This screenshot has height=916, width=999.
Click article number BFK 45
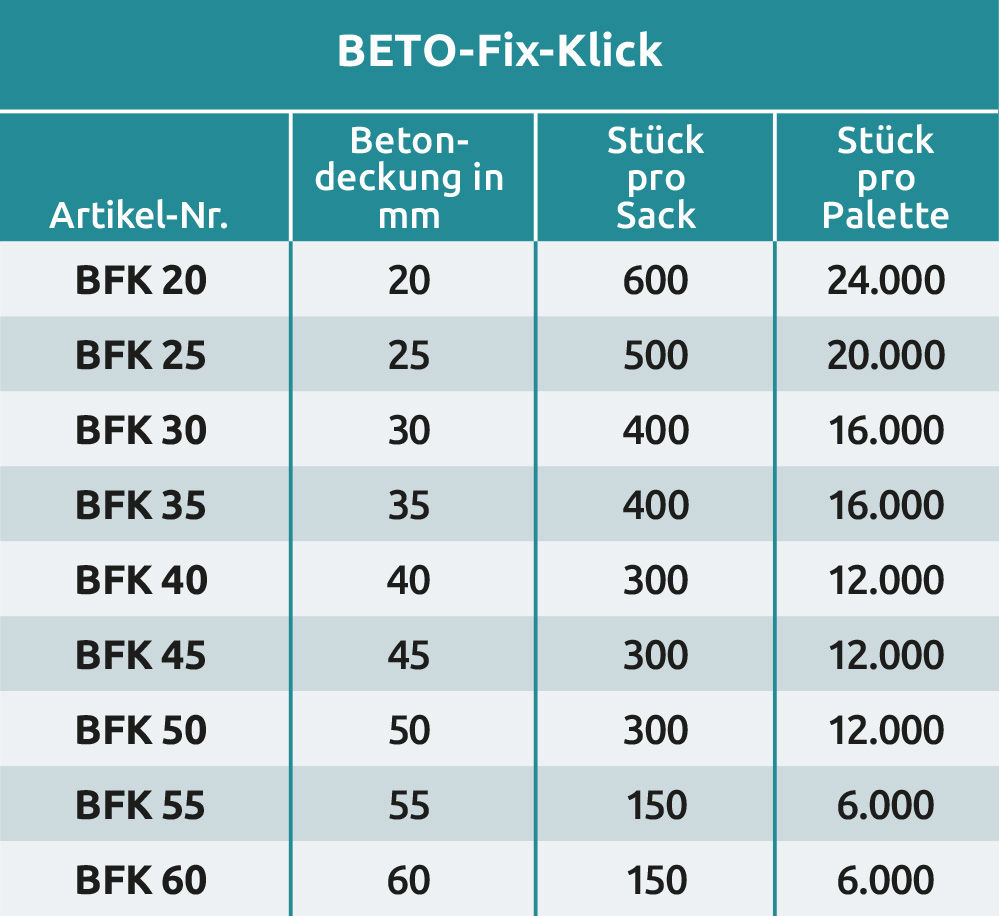(x=141, y=656)
